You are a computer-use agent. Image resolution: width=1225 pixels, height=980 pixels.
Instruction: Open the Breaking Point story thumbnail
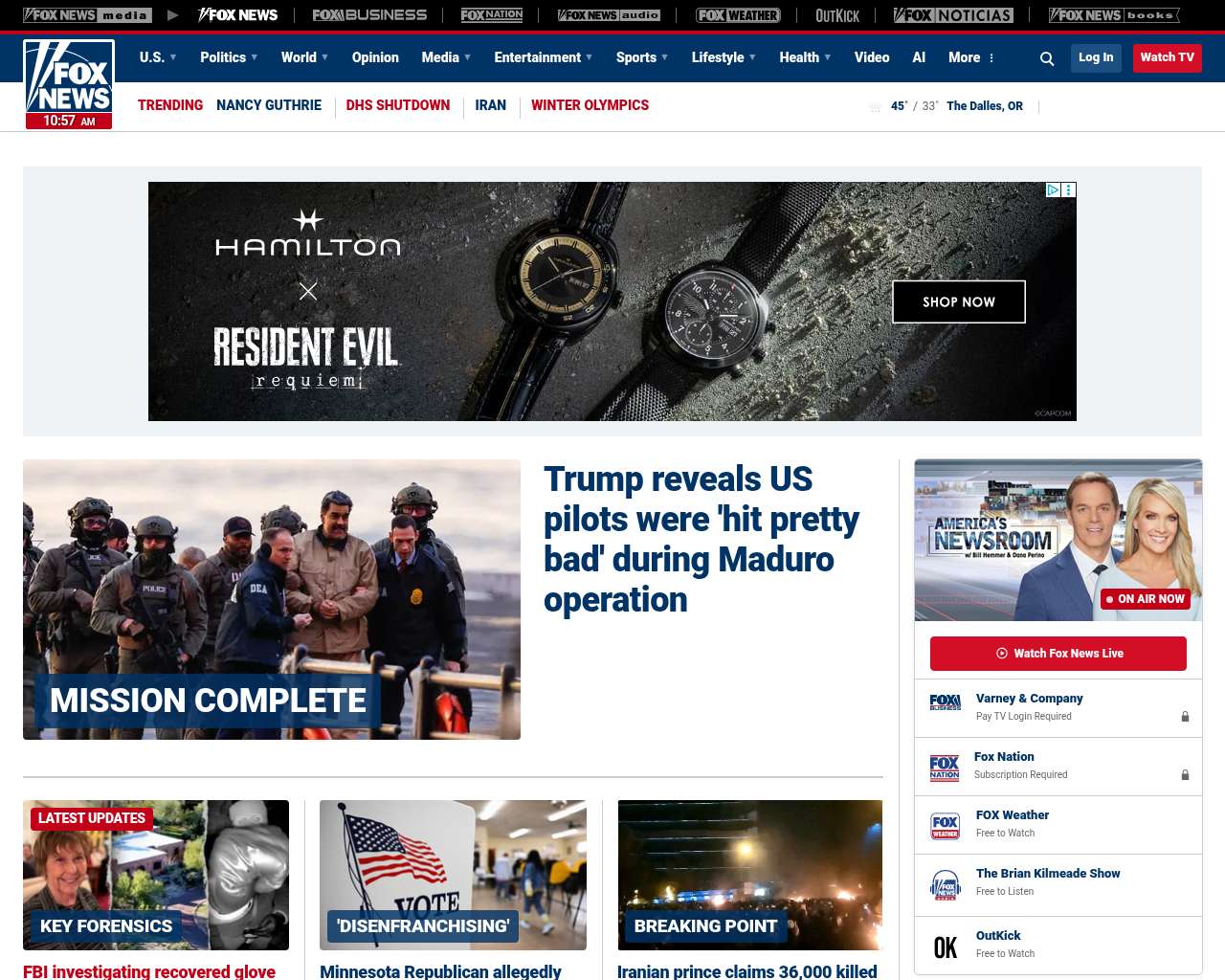click(x=750, y=875)
